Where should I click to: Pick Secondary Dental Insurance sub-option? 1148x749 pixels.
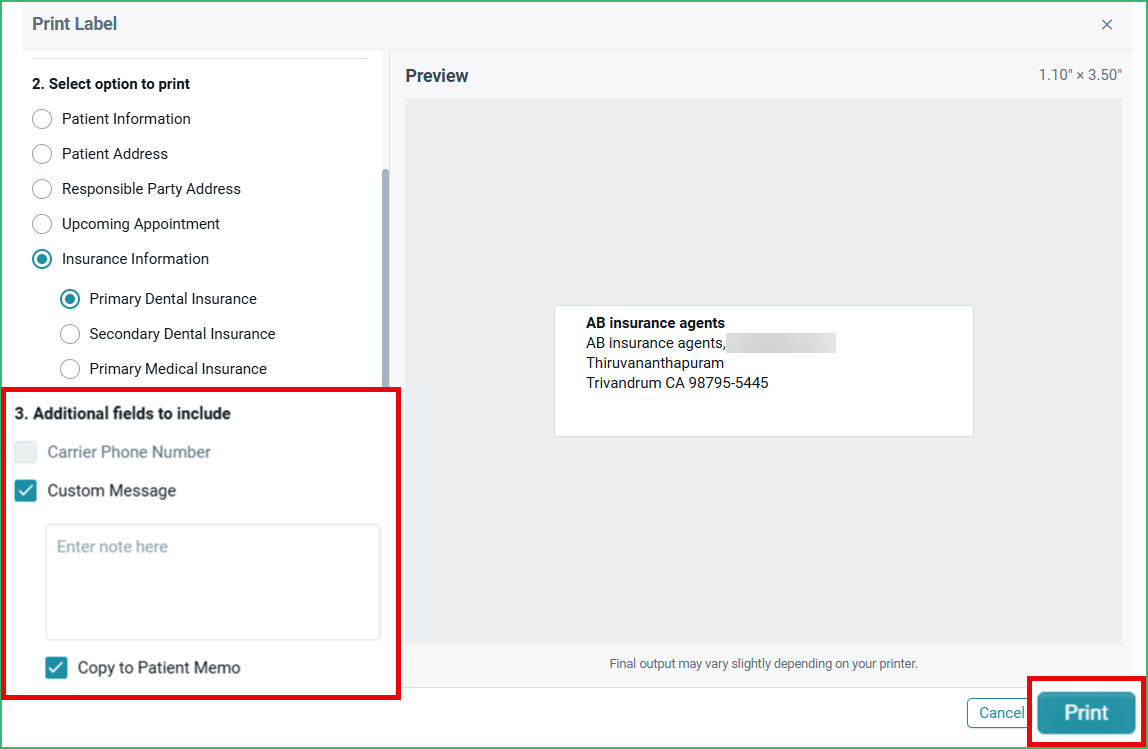point(70,334)
